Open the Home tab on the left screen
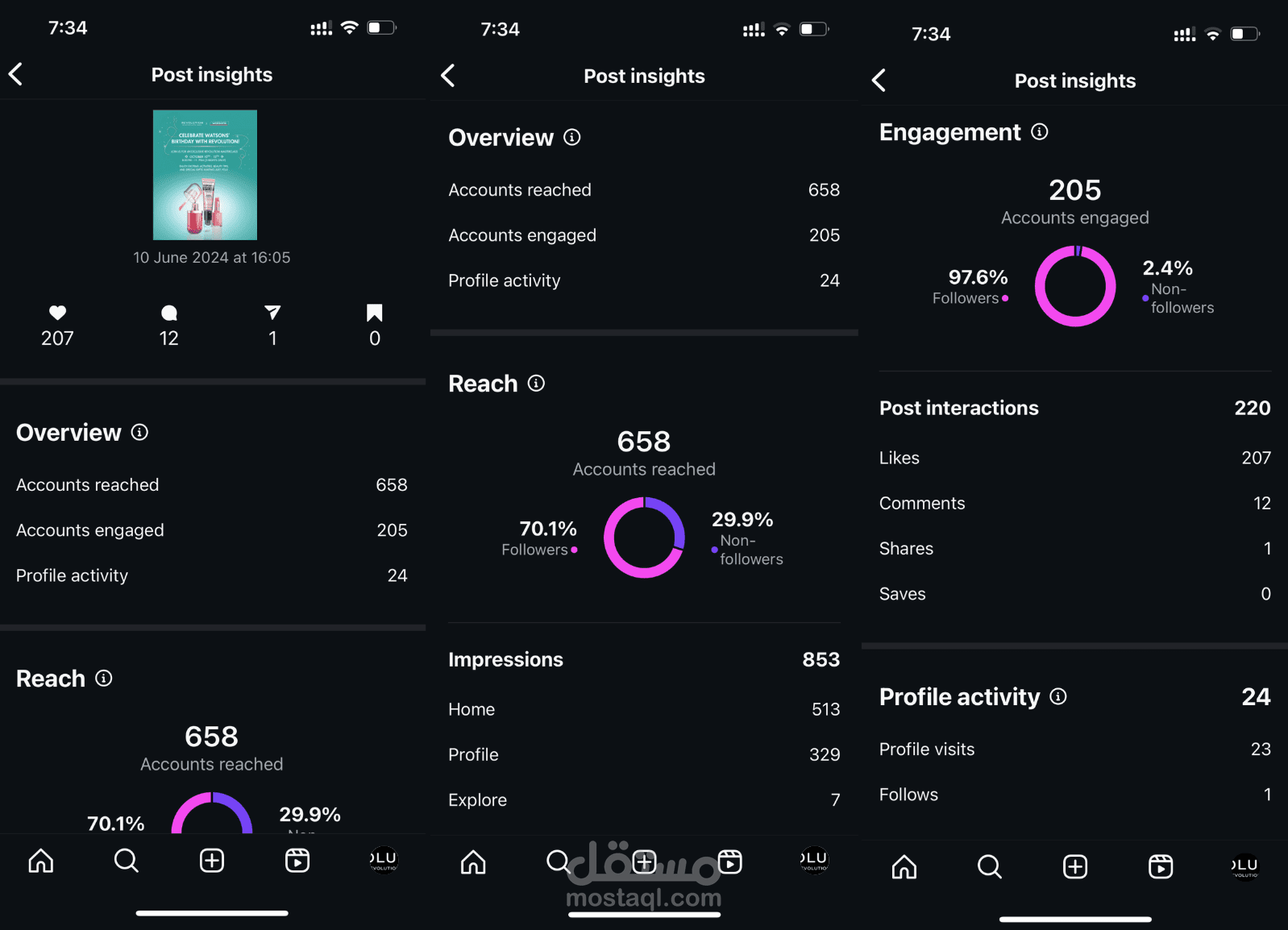This screenshot has width=1288, height=930. [41, 861]
